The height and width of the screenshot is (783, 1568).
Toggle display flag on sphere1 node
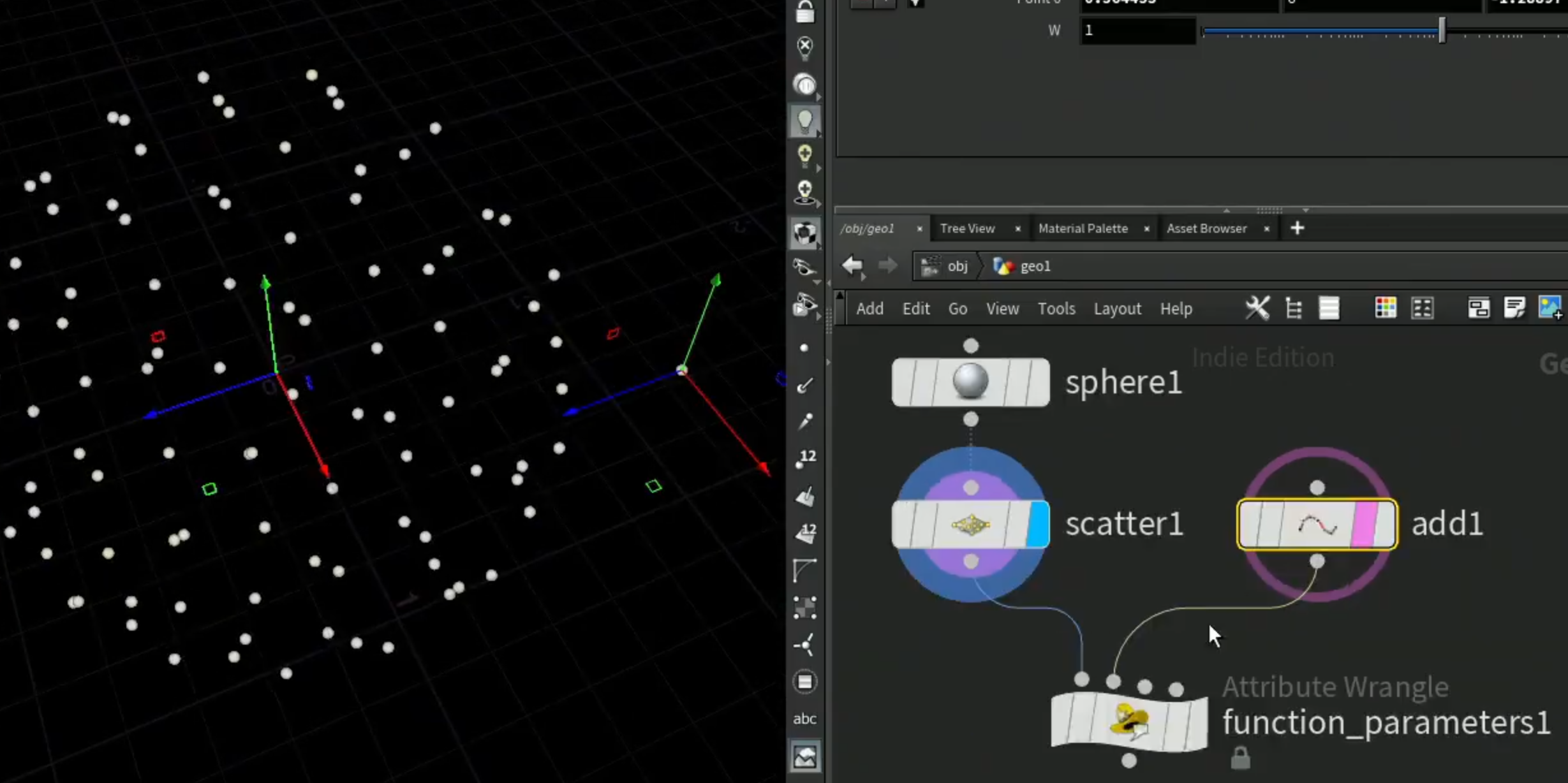1039,382
